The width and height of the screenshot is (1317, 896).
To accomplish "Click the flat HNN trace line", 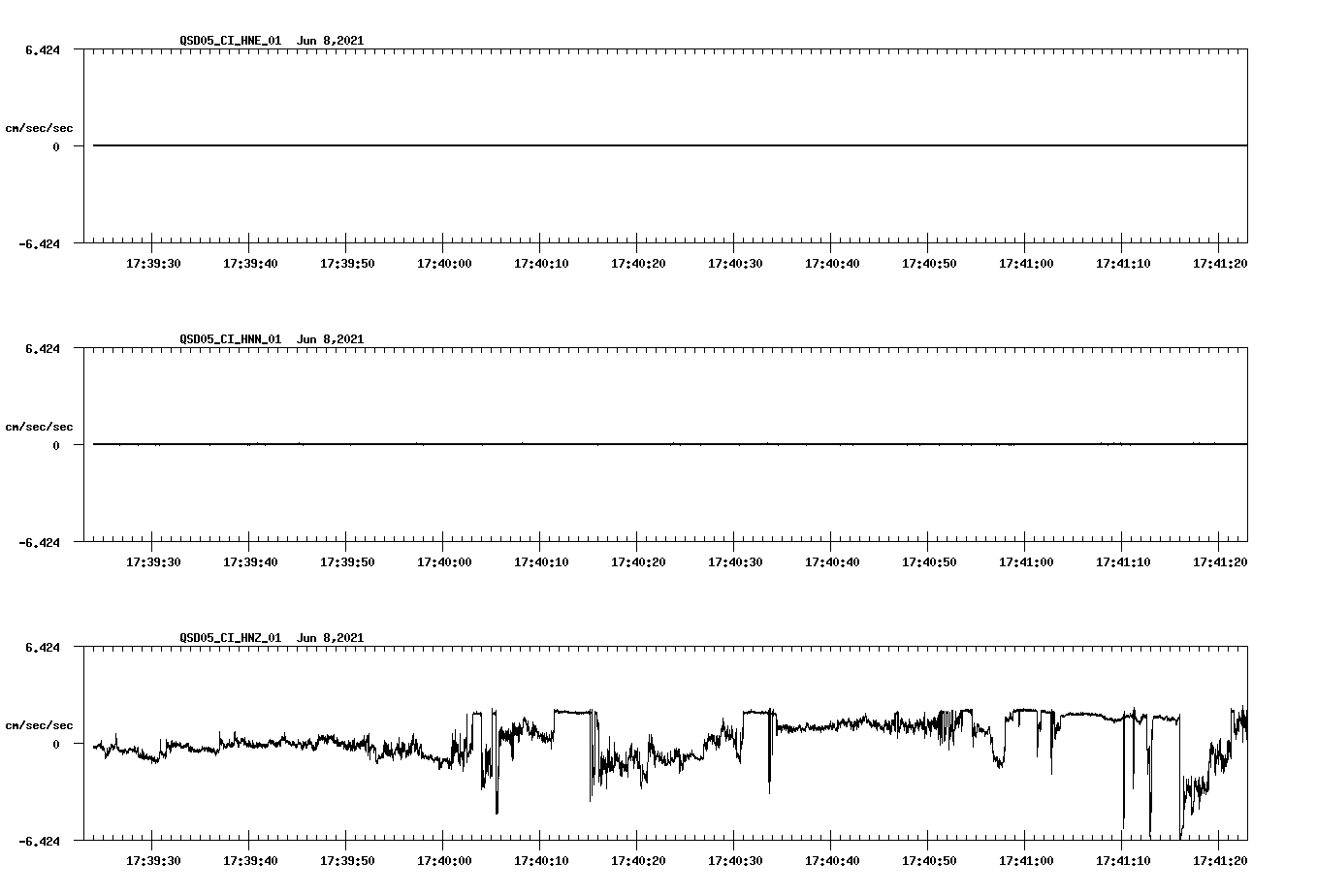I will click(670, 444).
